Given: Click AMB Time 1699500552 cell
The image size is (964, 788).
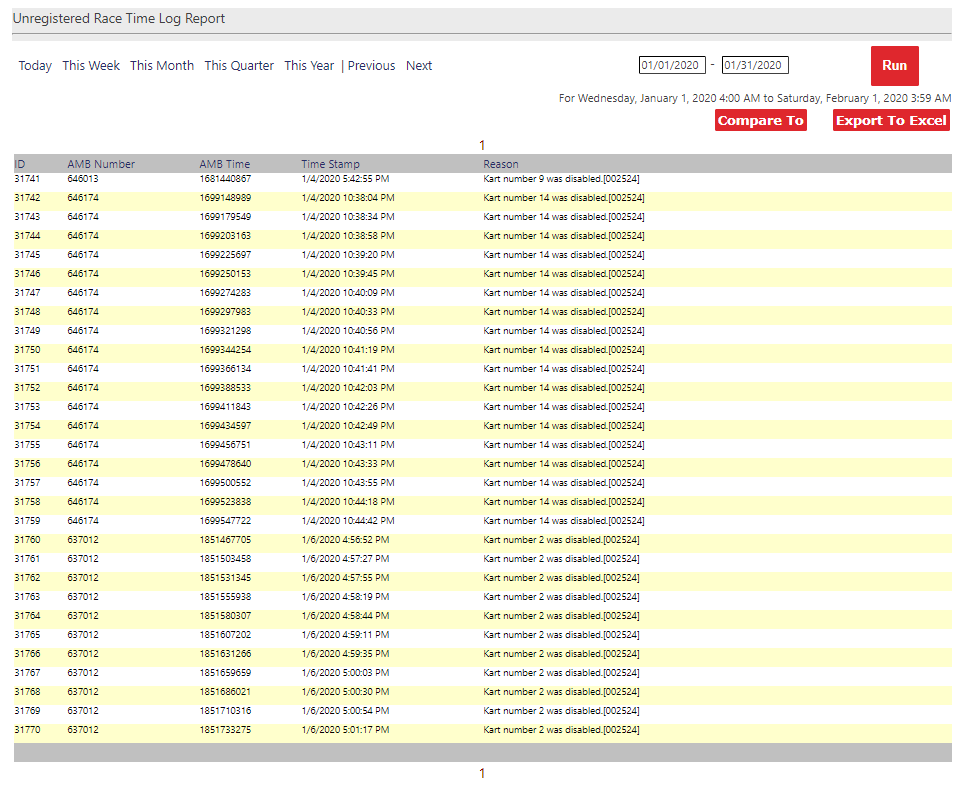Looking at the screenshot, I should pyautogui.click(x=225, y=484).
